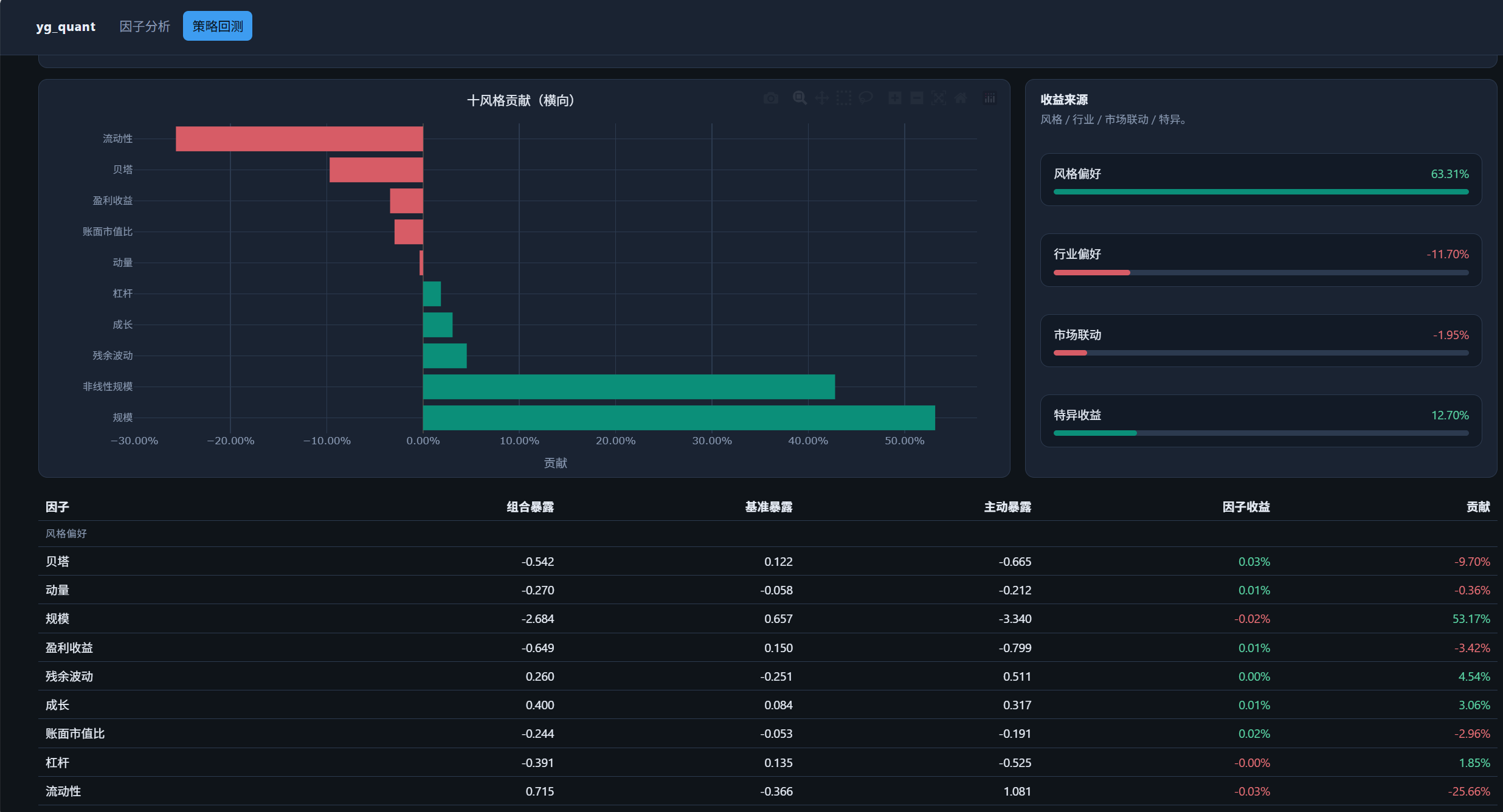Viewport: 1503px width, 812px height.
Task: Click the 行业偏好 -11.70% value
Action: (1448, 254)
